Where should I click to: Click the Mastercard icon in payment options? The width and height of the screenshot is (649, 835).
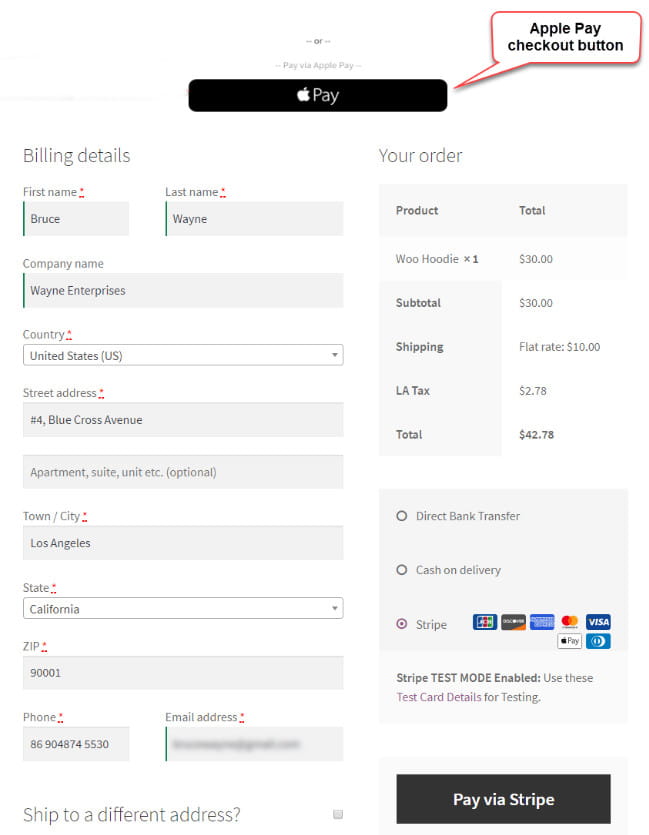click(x=569, y=622)
